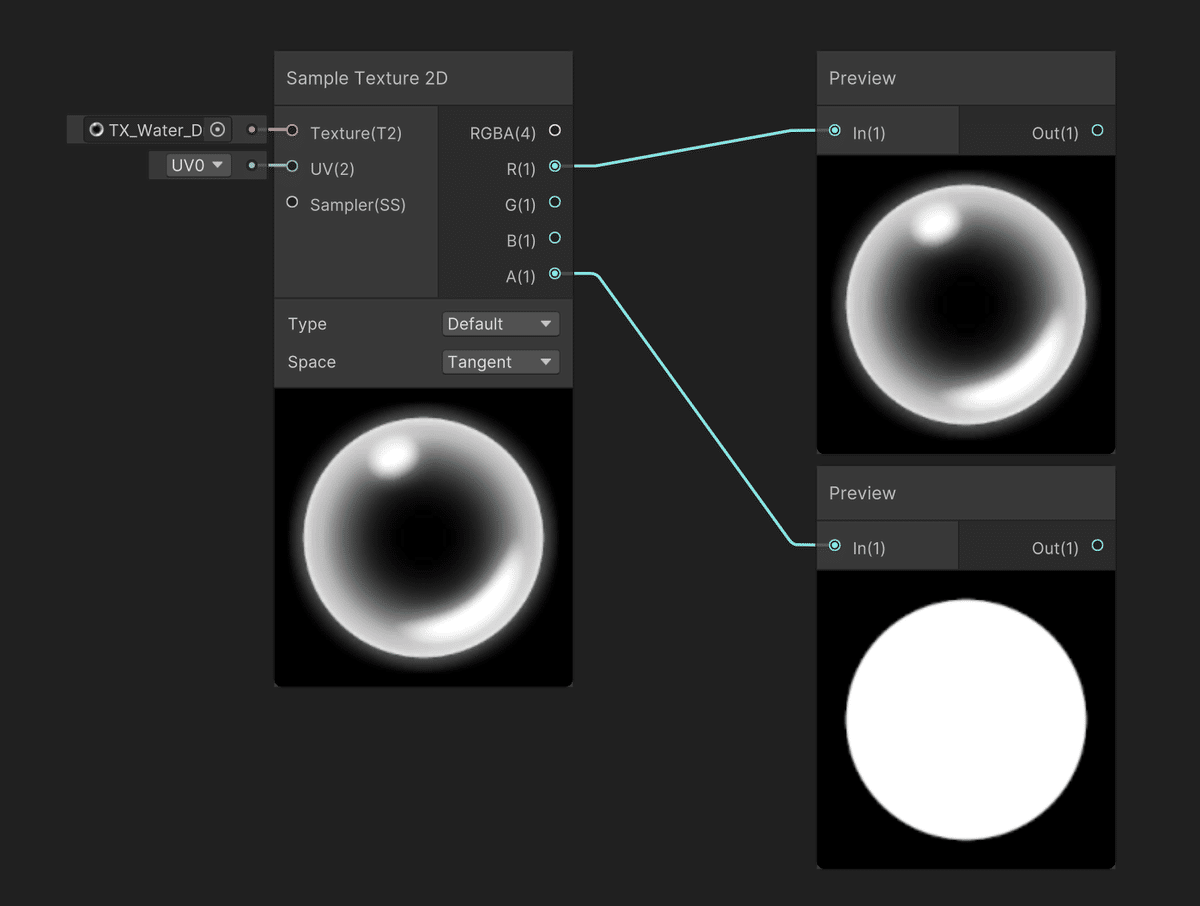Select the Sample Texture 2D node title
The height and width of the screenshot is (906, 1200).
[366, 78]
